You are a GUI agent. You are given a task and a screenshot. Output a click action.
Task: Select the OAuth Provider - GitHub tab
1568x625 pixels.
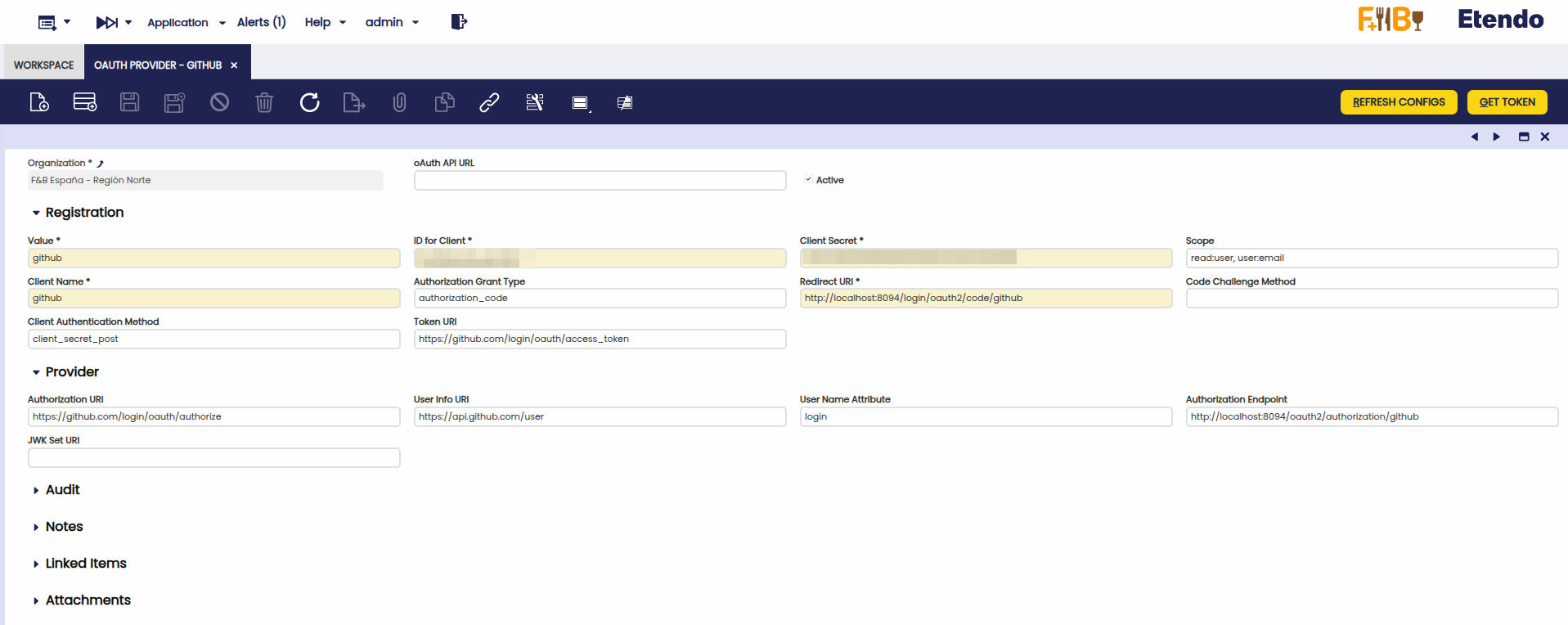158,65
